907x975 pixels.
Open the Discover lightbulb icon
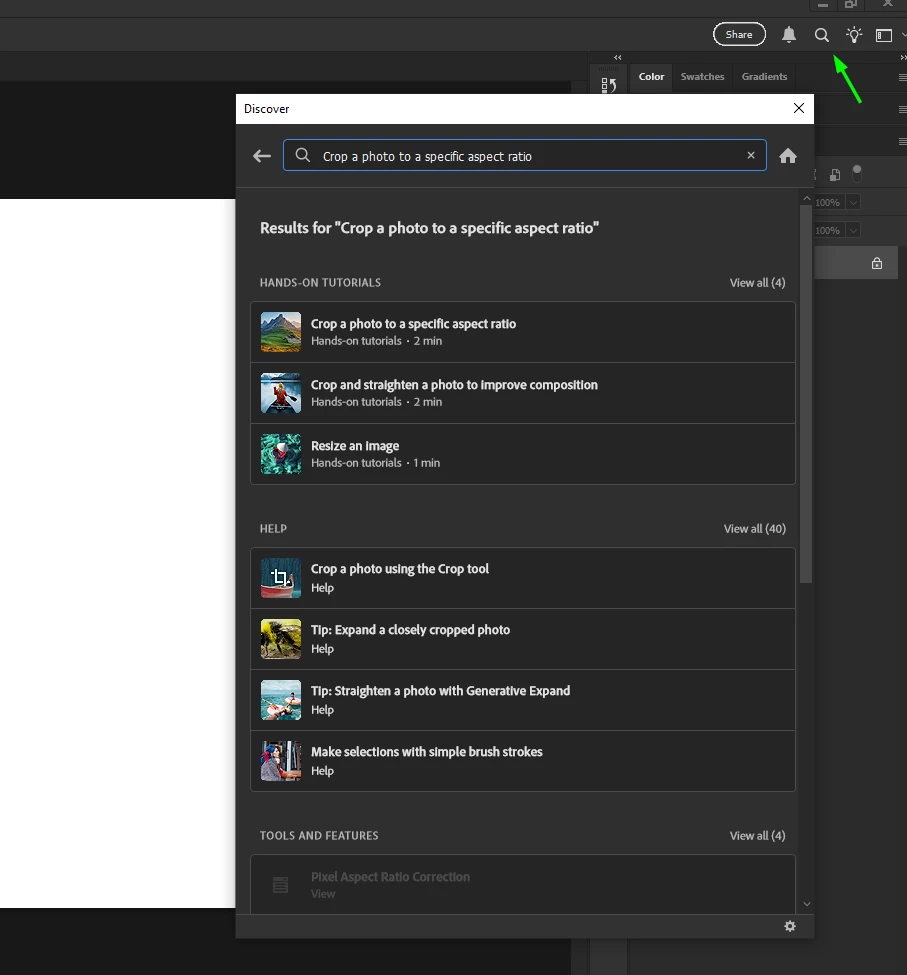tap(854, 35)
